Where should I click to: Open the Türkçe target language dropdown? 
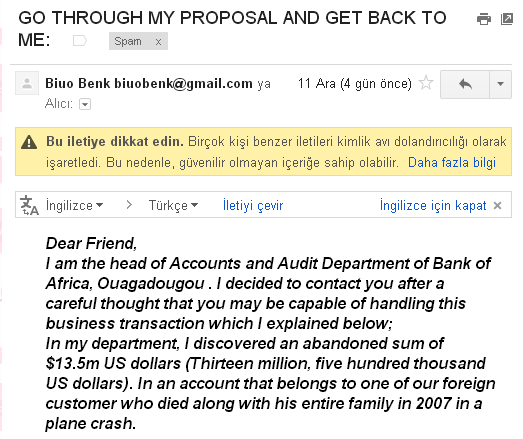tap(173, 205)
